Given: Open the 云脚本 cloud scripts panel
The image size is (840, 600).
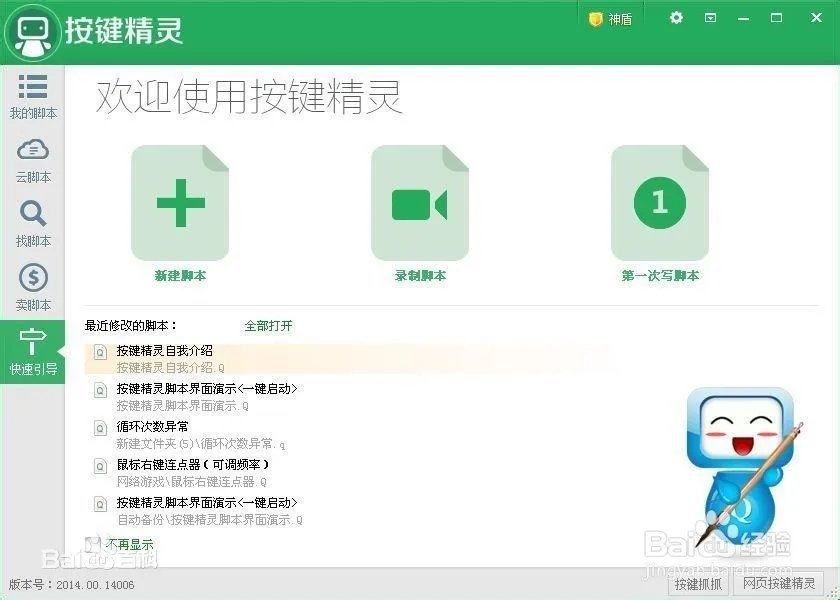Looking at the screenshot, I should pyautogui.click(x=33, y=160).
